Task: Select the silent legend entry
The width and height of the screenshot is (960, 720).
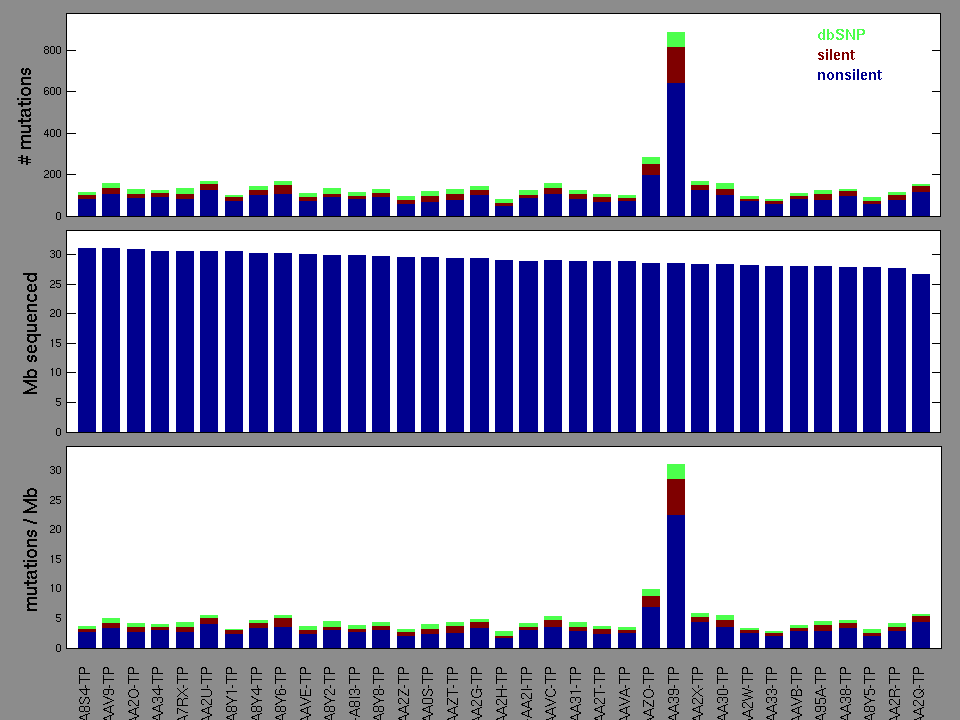Action: pyautogui.click(x=836, y=55)
